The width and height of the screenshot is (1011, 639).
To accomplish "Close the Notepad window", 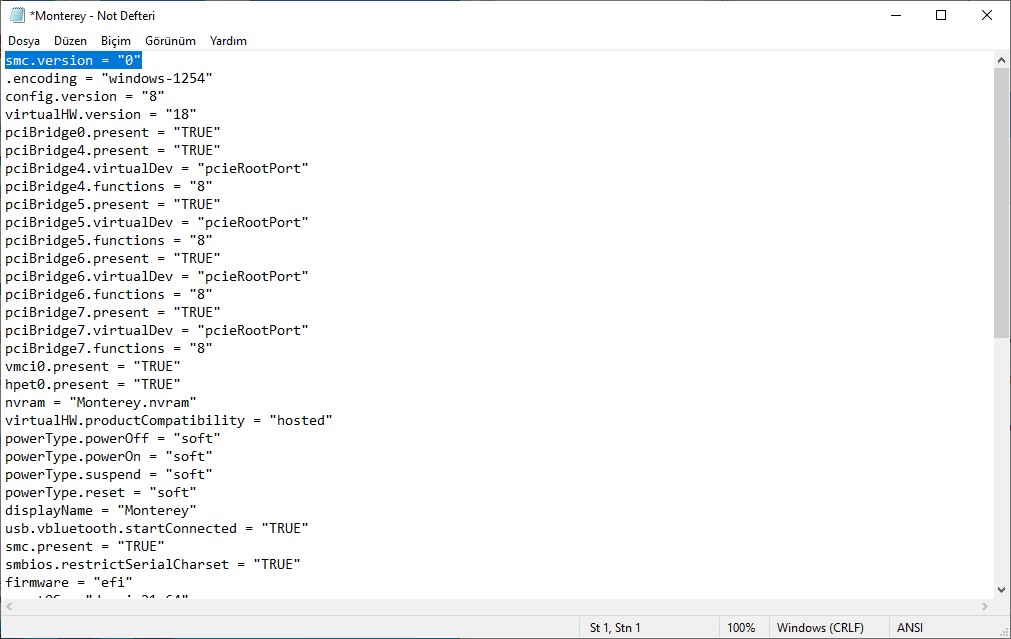I will click(x=986, y=15).
